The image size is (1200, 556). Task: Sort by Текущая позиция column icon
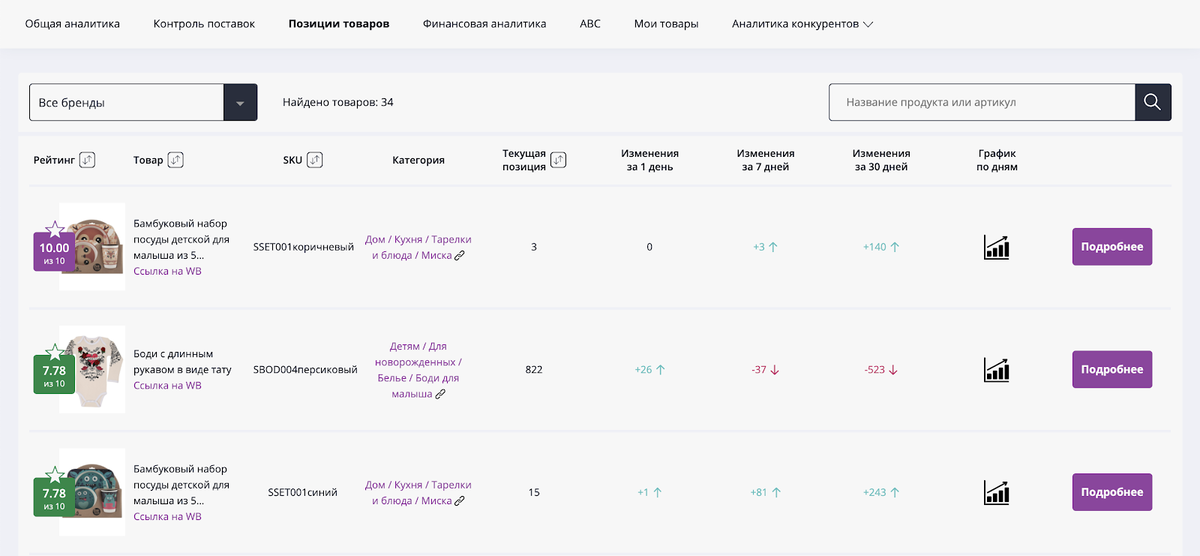coord(558,160)
